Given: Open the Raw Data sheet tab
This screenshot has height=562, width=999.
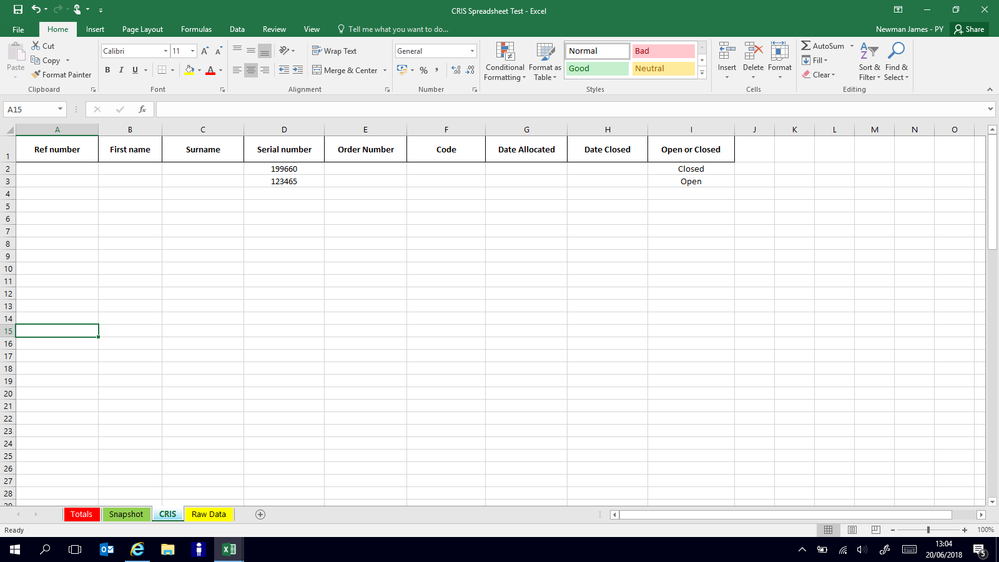Looking at the screenshot, I should pos(208,514).
